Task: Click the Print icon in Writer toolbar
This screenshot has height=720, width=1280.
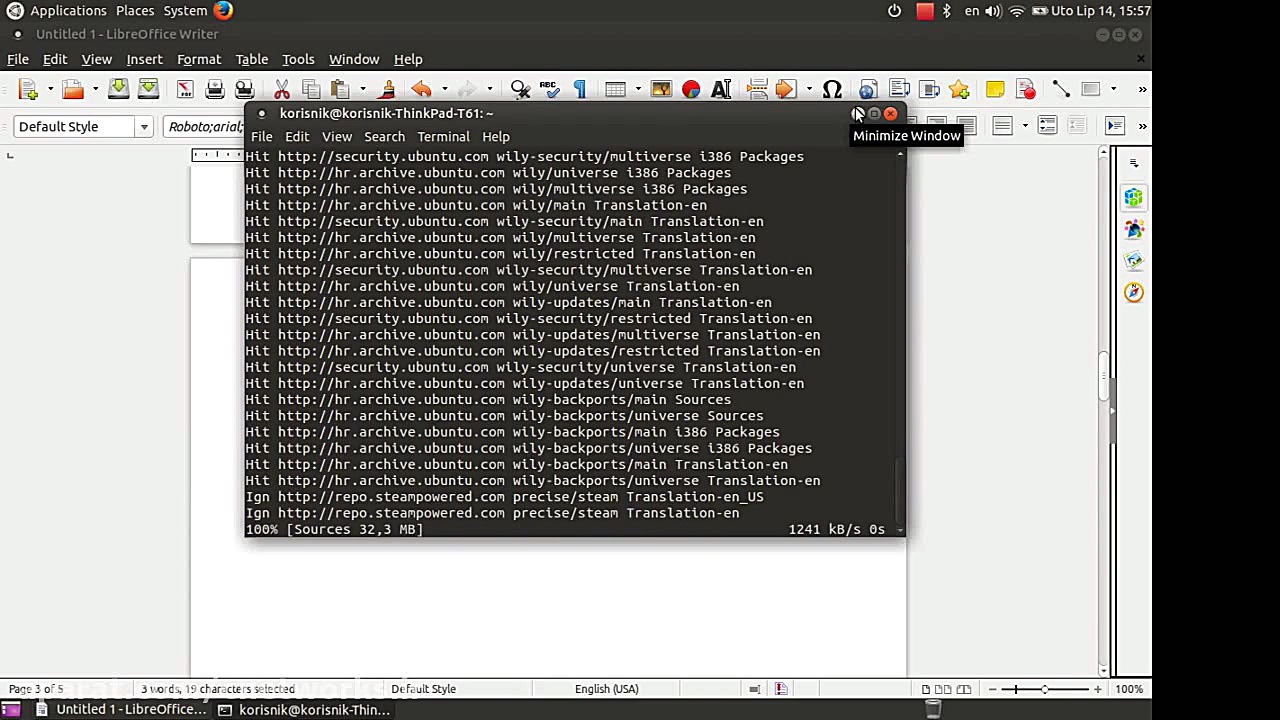Action: coord(214,90)
